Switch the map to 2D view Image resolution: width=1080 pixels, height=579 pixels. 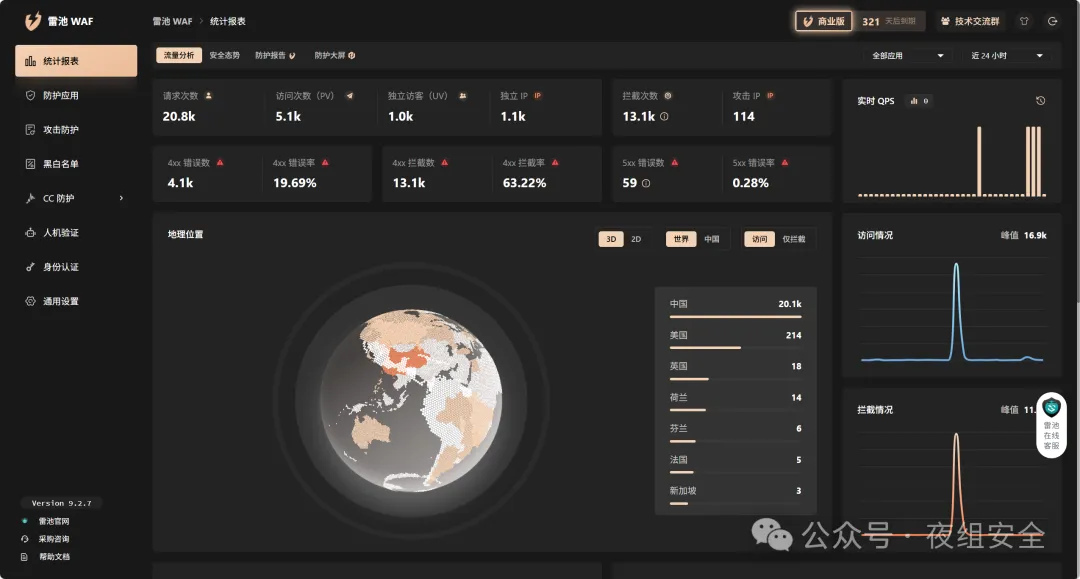pyautogui.click(x=636, y=239)
